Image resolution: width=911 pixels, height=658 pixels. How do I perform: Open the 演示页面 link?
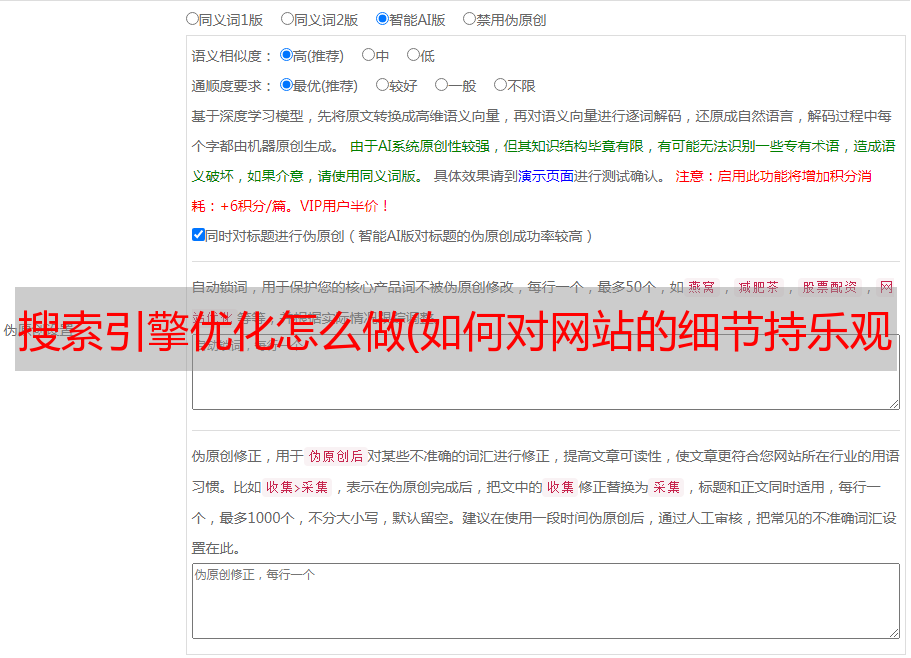point(546,176)
